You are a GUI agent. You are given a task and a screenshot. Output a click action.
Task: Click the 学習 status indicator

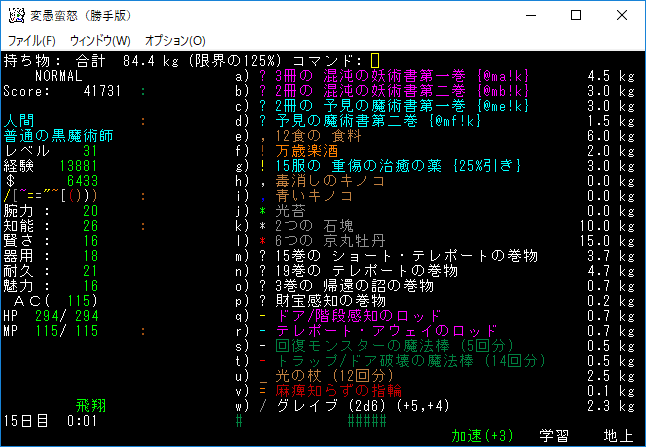point(554,435)
